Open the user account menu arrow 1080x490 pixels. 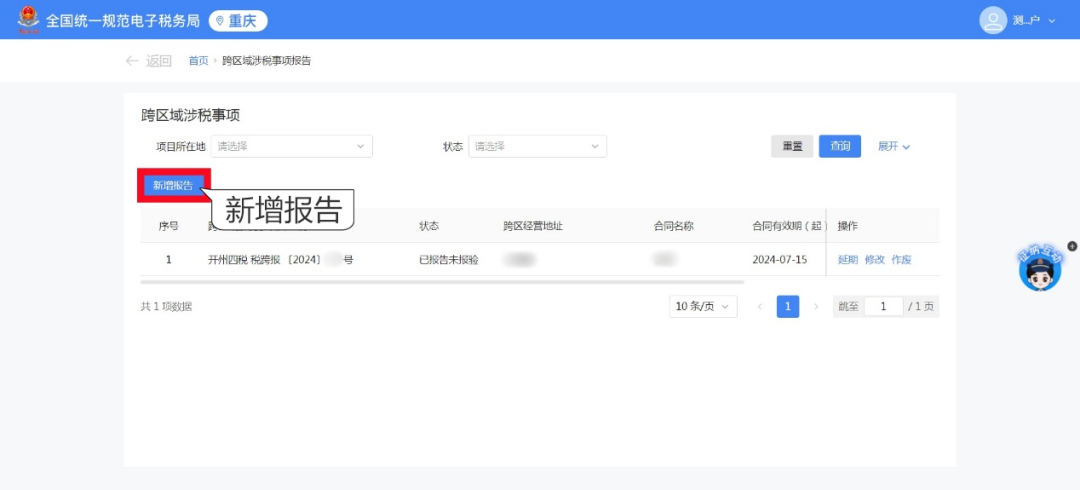click(1052, 21)
